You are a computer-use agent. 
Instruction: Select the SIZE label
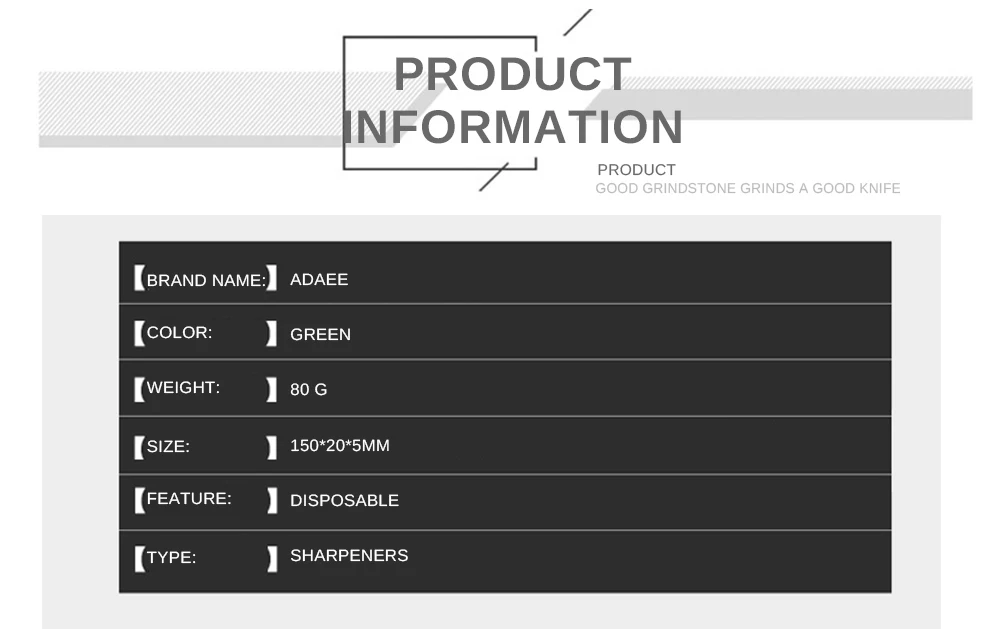click(168, 446)
